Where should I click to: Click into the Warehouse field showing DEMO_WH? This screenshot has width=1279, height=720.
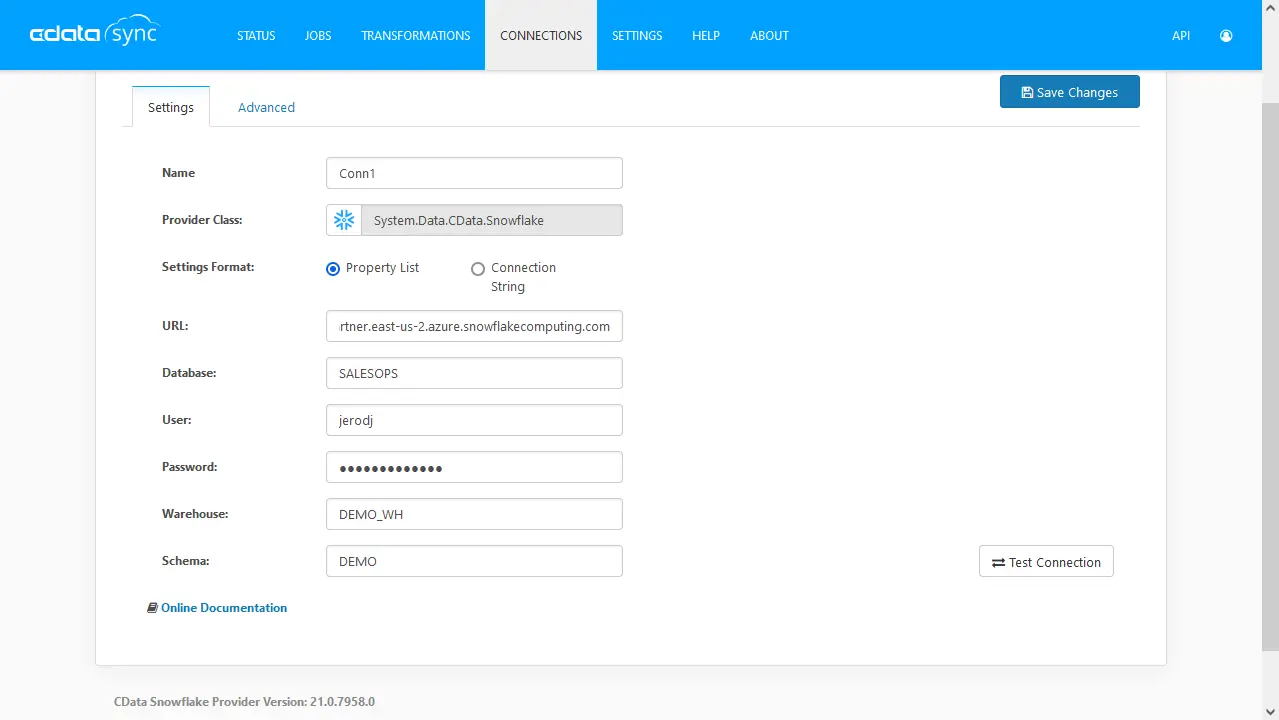pos(474,514)
